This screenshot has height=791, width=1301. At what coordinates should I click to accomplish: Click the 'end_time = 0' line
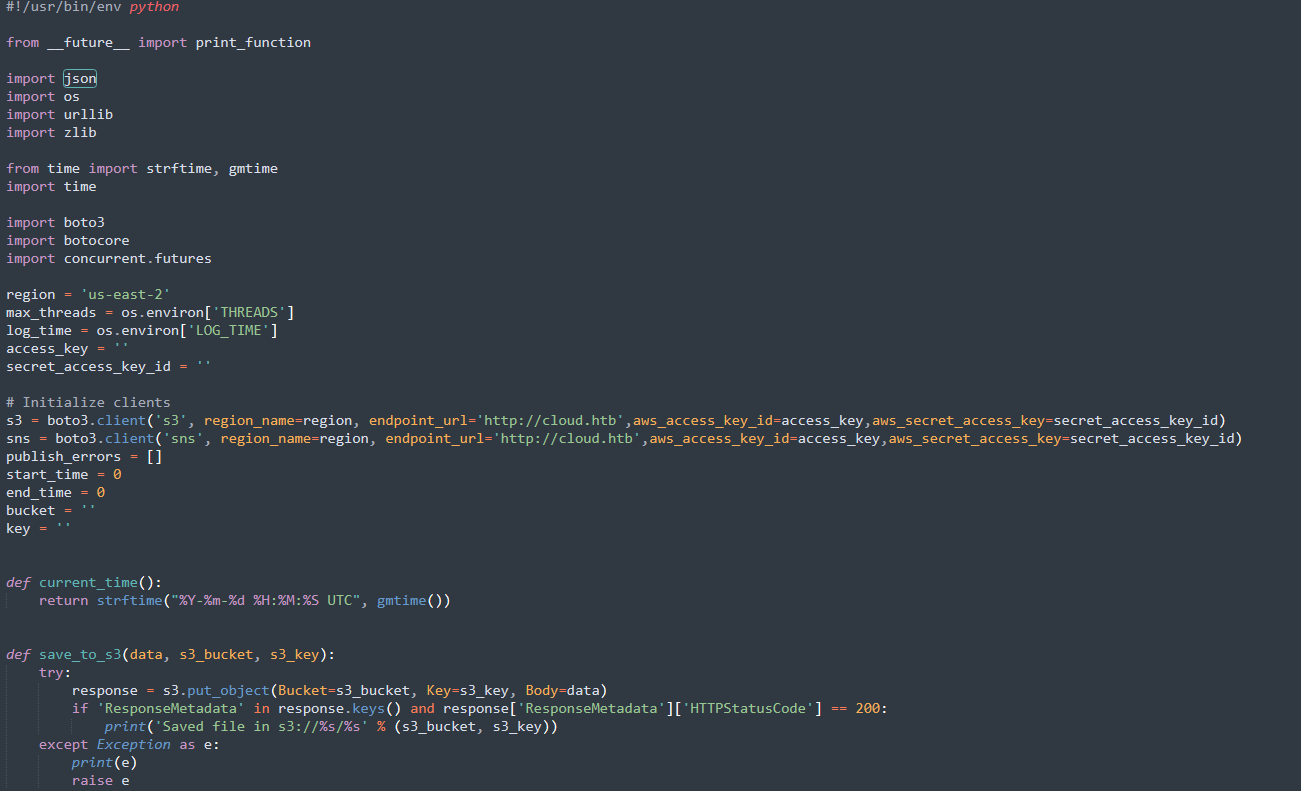[x=55, y=493]
